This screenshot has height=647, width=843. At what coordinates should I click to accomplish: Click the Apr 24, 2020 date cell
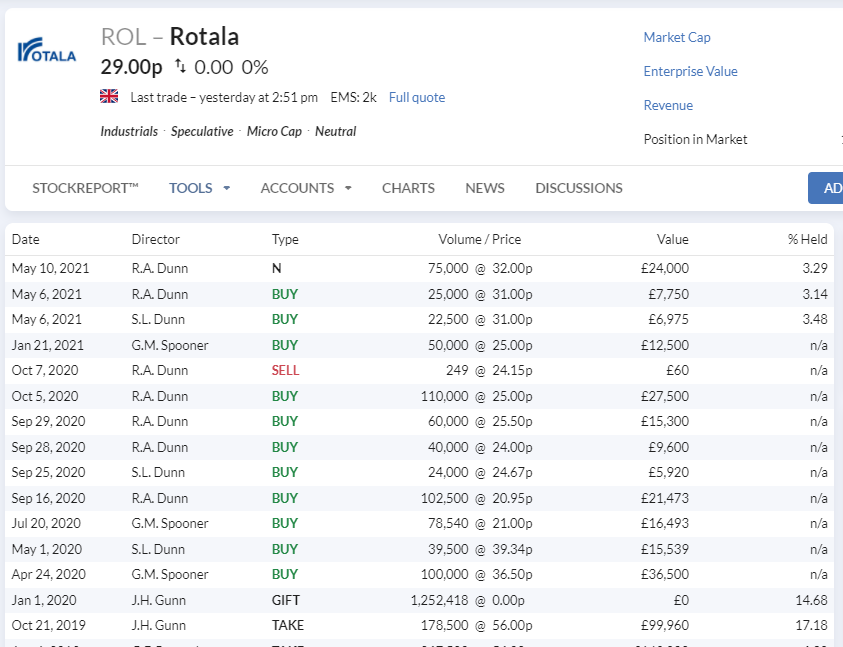click(49, 574)
